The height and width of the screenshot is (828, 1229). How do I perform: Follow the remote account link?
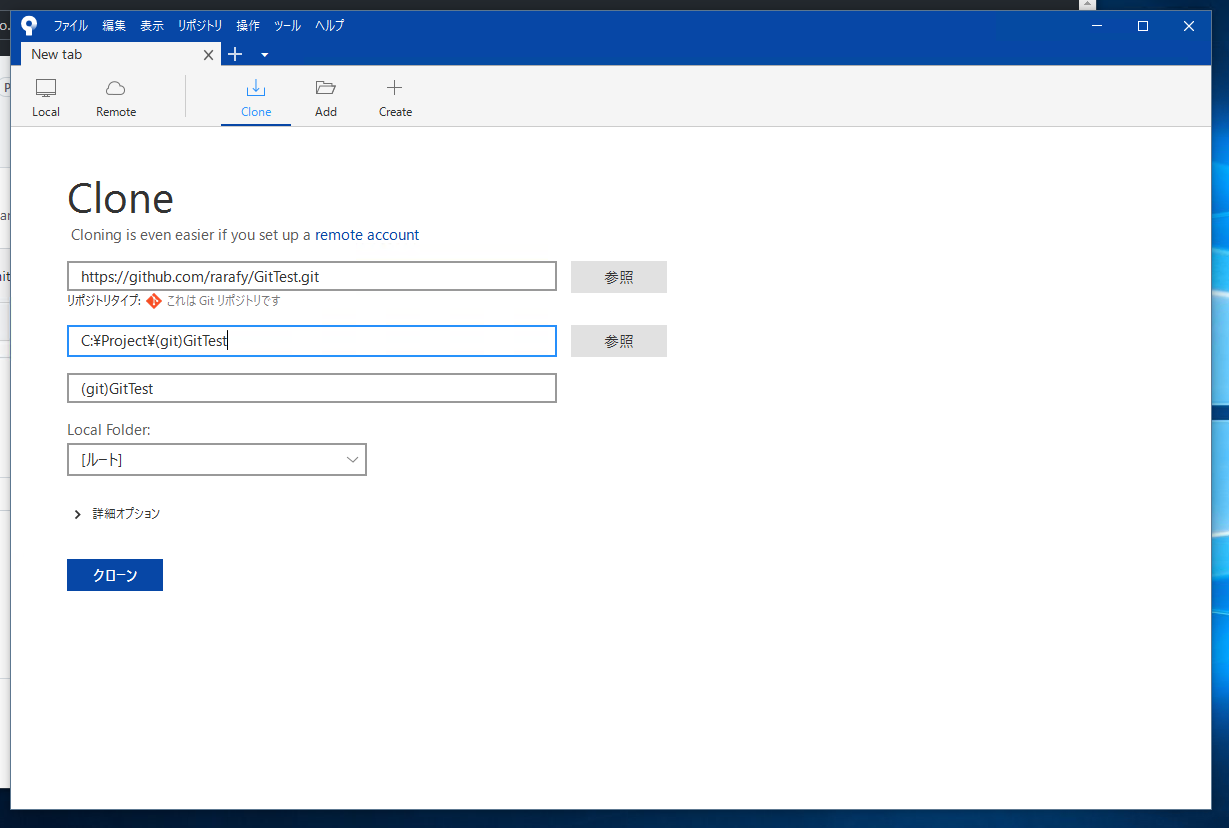367,235
